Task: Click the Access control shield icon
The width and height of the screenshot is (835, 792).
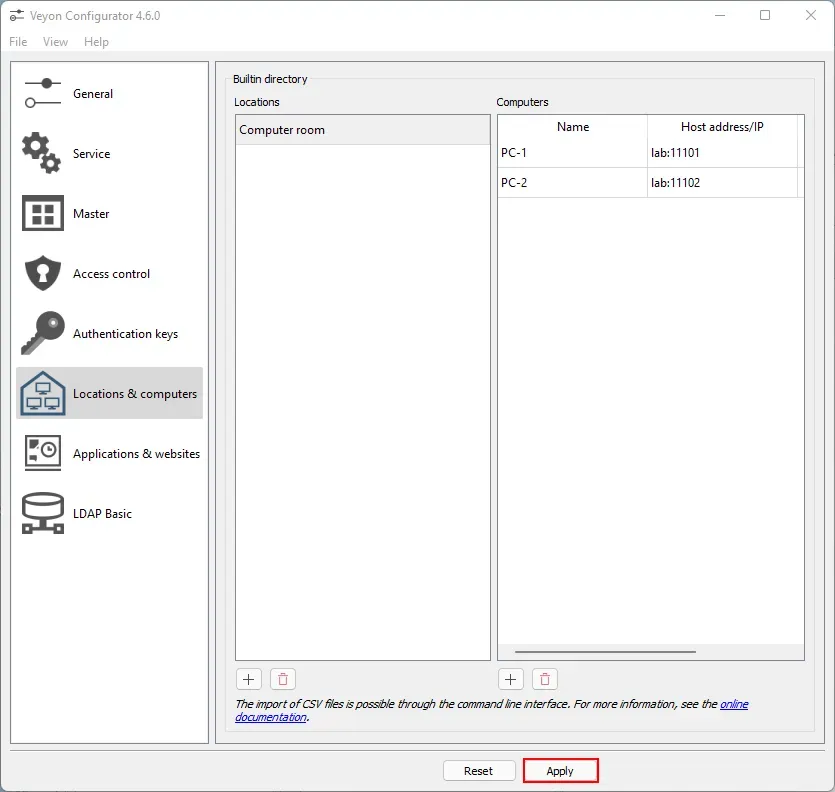Action: pos(43,274)
